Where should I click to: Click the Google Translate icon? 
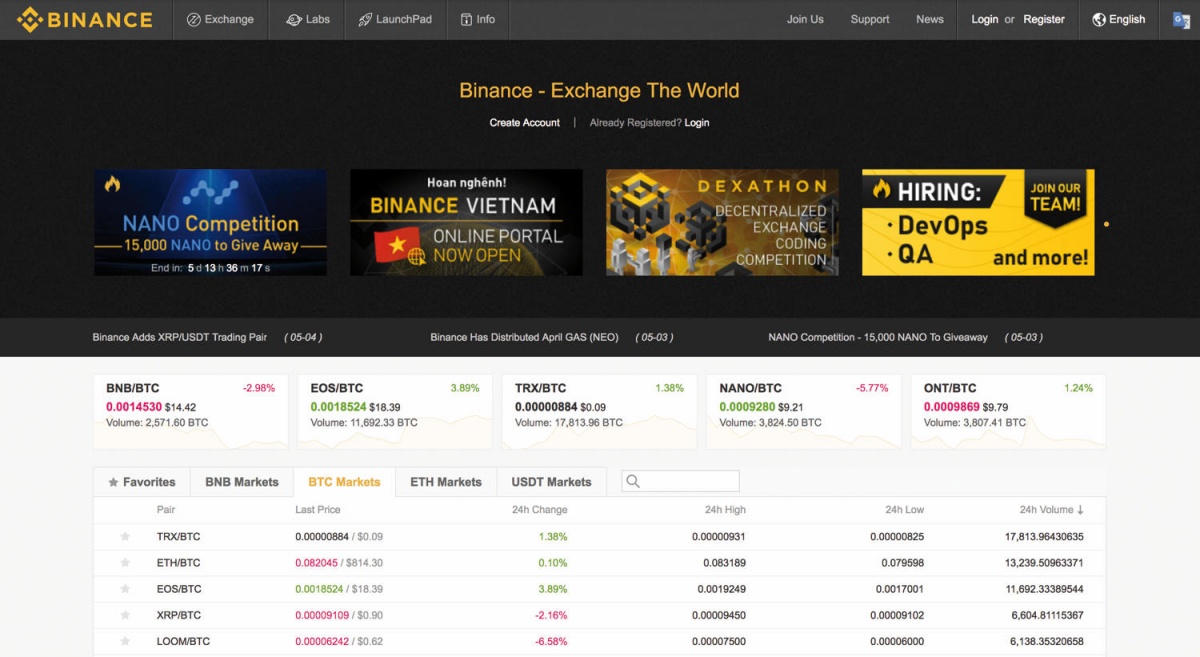click(x=1181, y=19)
